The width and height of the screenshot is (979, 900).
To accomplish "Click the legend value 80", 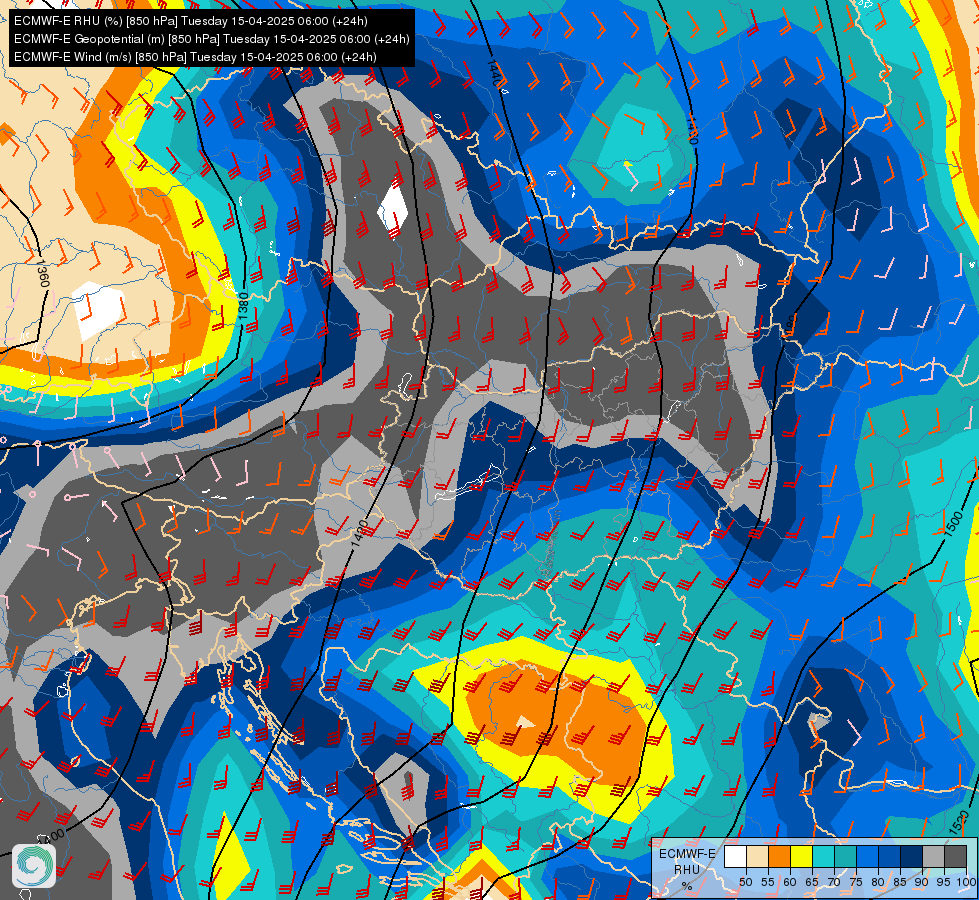I will 878,882.
